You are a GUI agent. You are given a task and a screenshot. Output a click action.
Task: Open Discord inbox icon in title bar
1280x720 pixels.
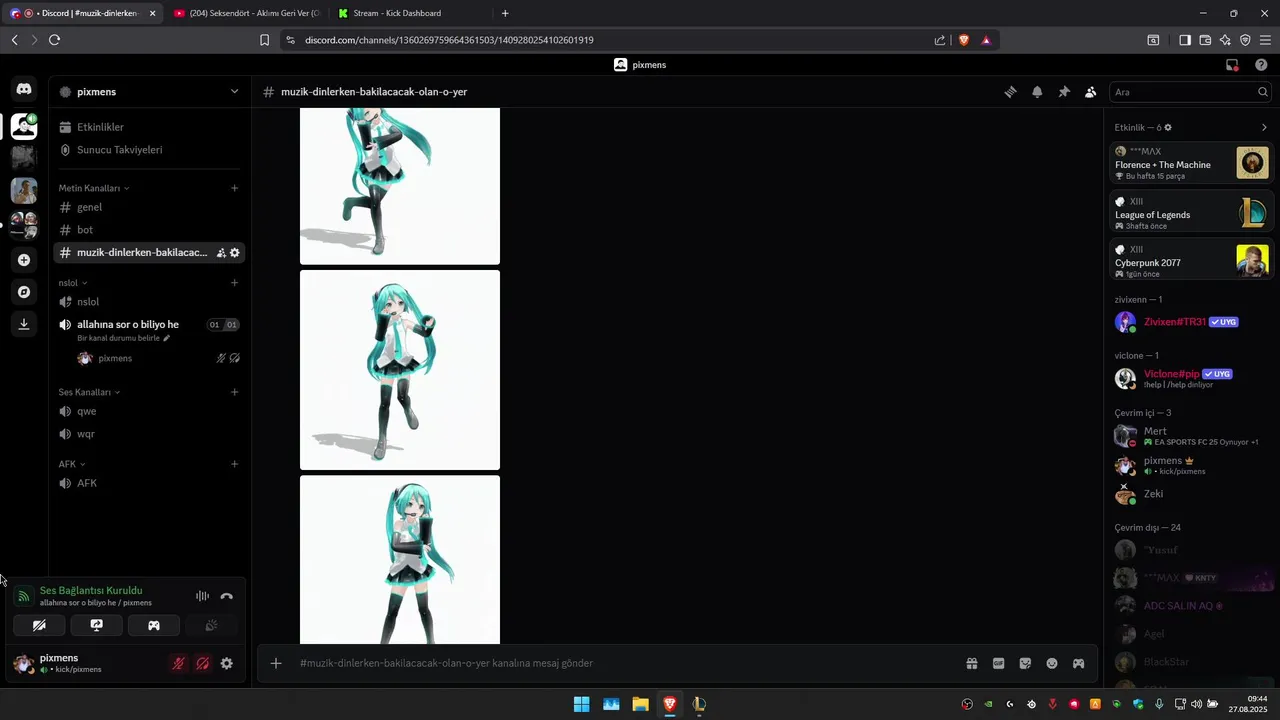[1232, 65]
